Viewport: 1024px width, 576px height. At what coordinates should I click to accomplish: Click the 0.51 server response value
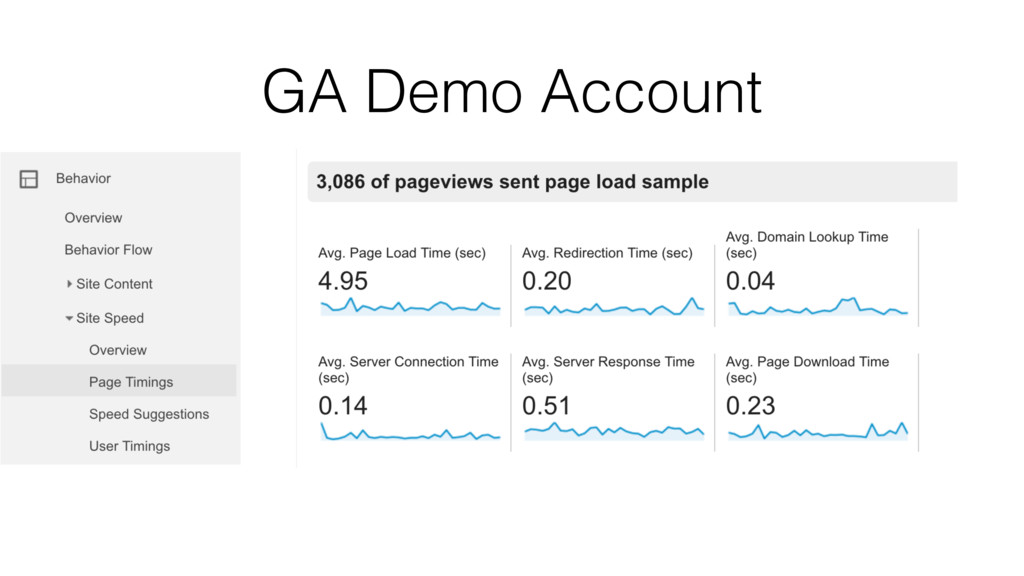click(x=547, y=406)
